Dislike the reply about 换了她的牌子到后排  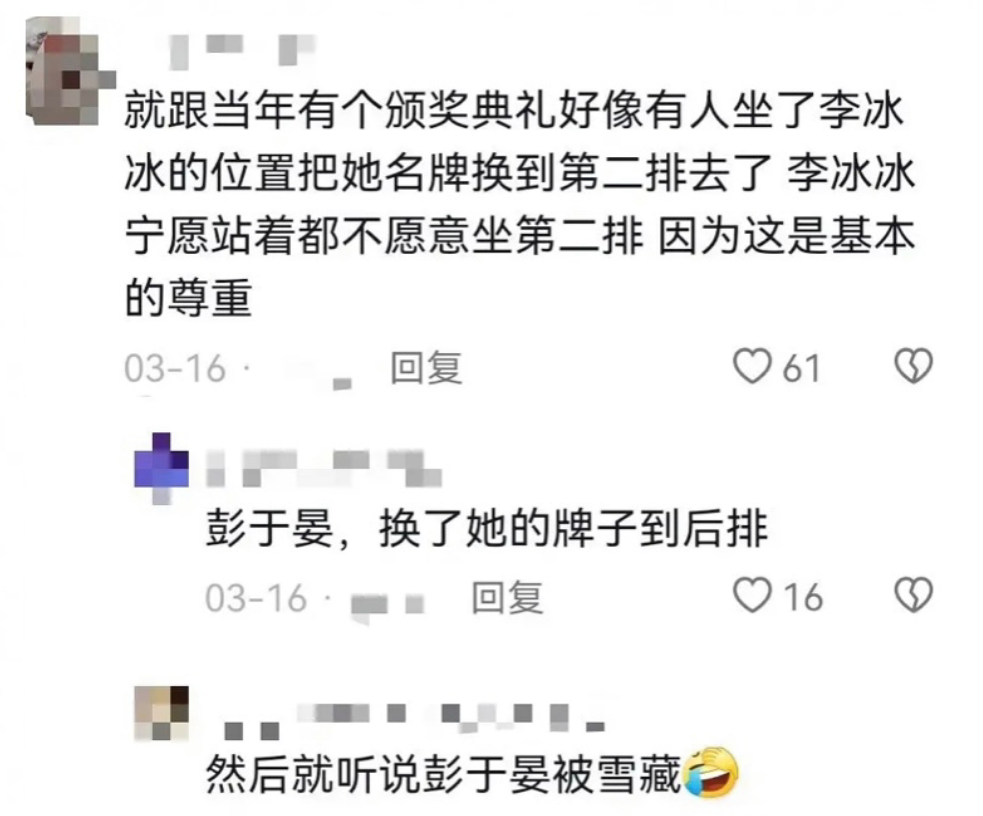click(913, 595)
